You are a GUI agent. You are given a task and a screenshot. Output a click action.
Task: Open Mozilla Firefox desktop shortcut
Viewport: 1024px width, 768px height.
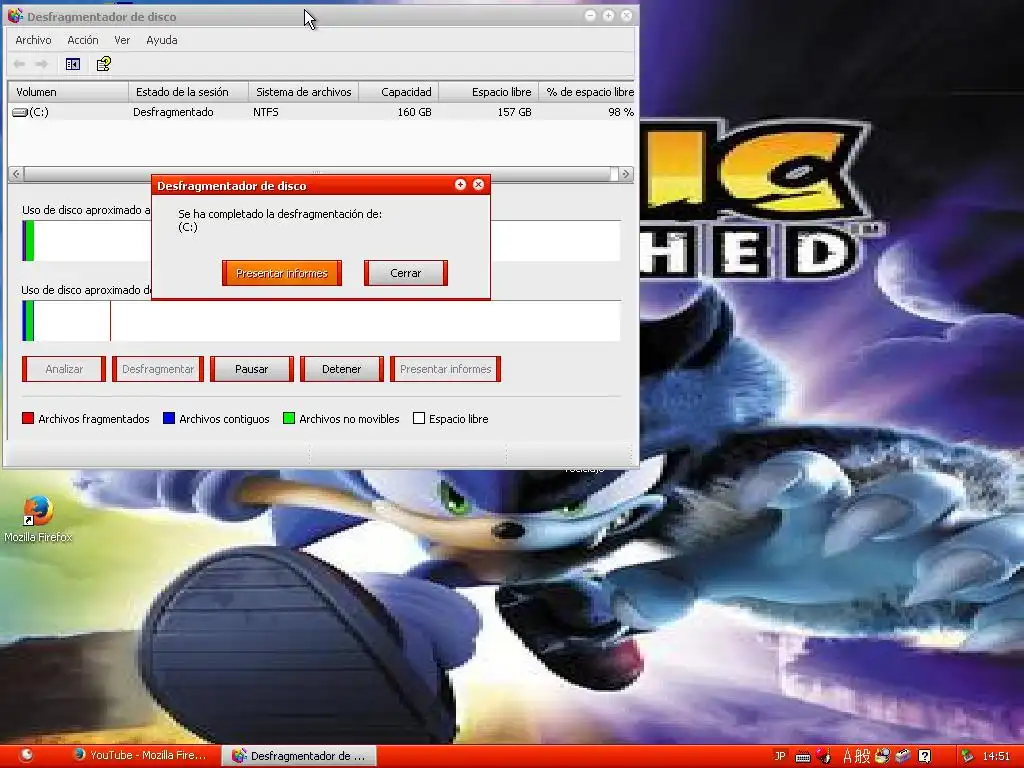pos(38,520)
